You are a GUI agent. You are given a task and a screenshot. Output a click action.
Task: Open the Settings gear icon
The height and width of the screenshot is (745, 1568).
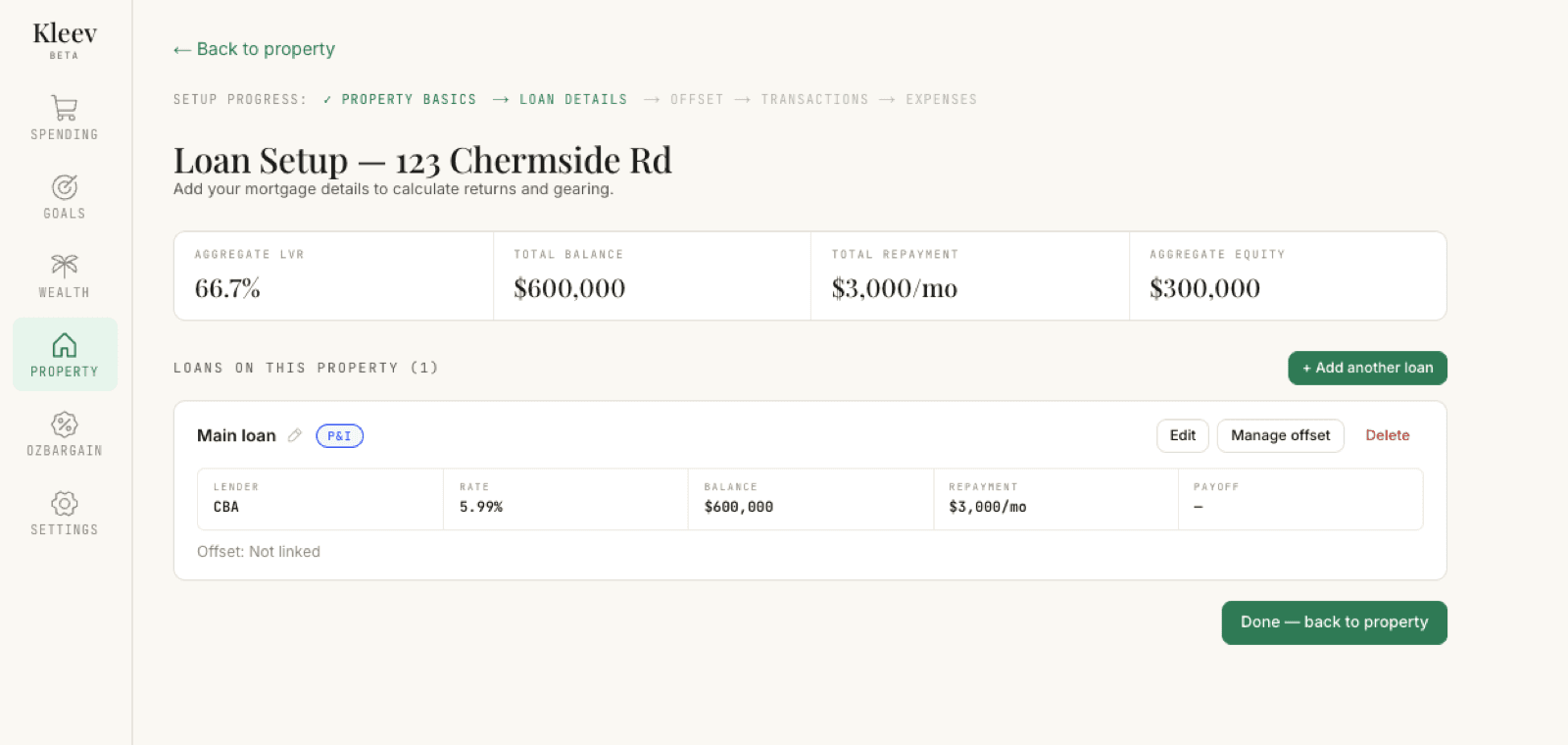click(x=65, y=504)
